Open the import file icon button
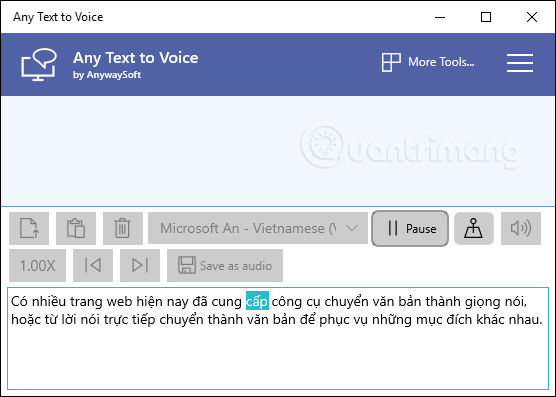 pyautogui.click(x=29, y=228)
